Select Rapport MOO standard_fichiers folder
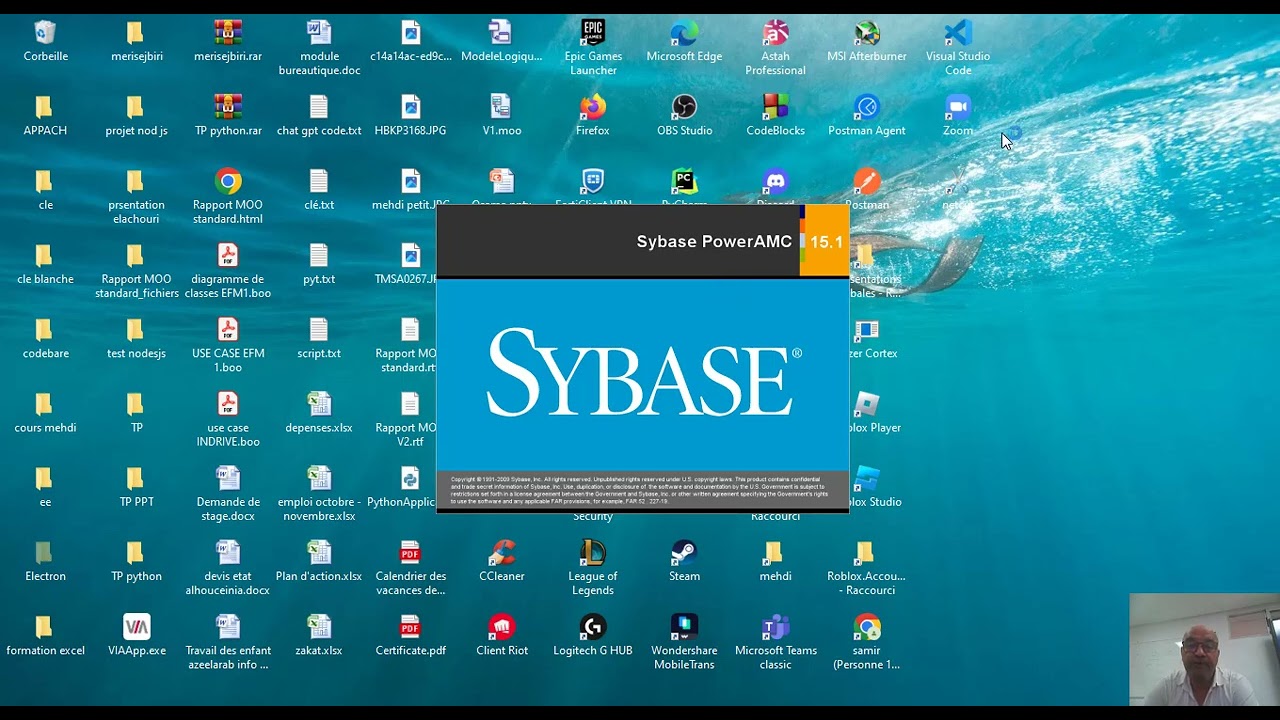Viewport: 1280px width, 720px height. (x=137, y=270)
